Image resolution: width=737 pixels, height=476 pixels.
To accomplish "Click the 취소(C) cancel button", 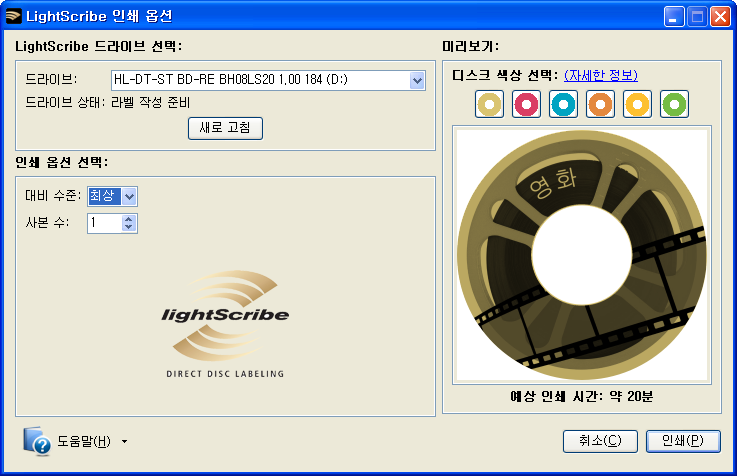I will tap(600, 441).
